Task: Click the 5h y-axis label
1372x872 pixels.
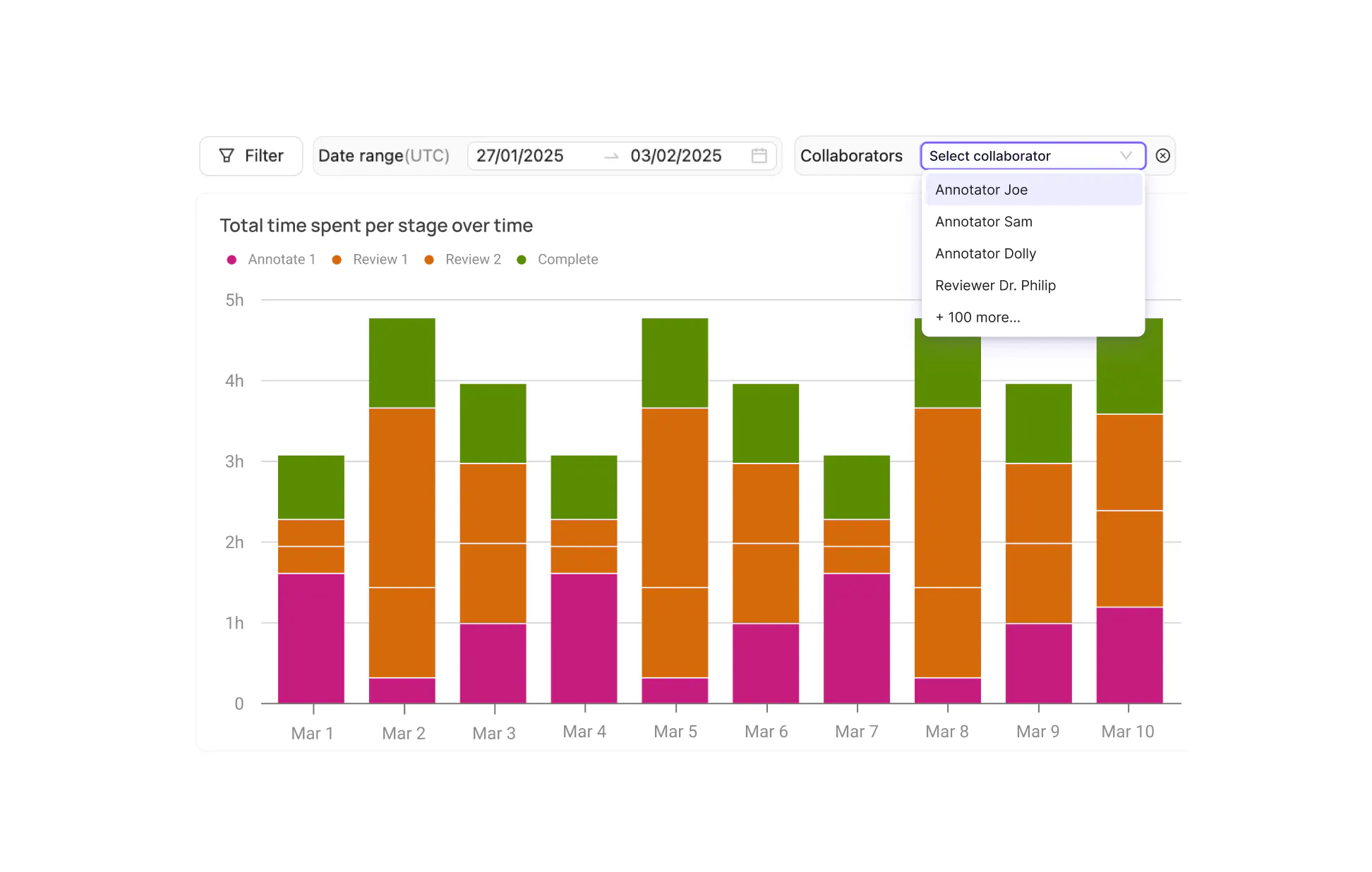Action: 234,301
